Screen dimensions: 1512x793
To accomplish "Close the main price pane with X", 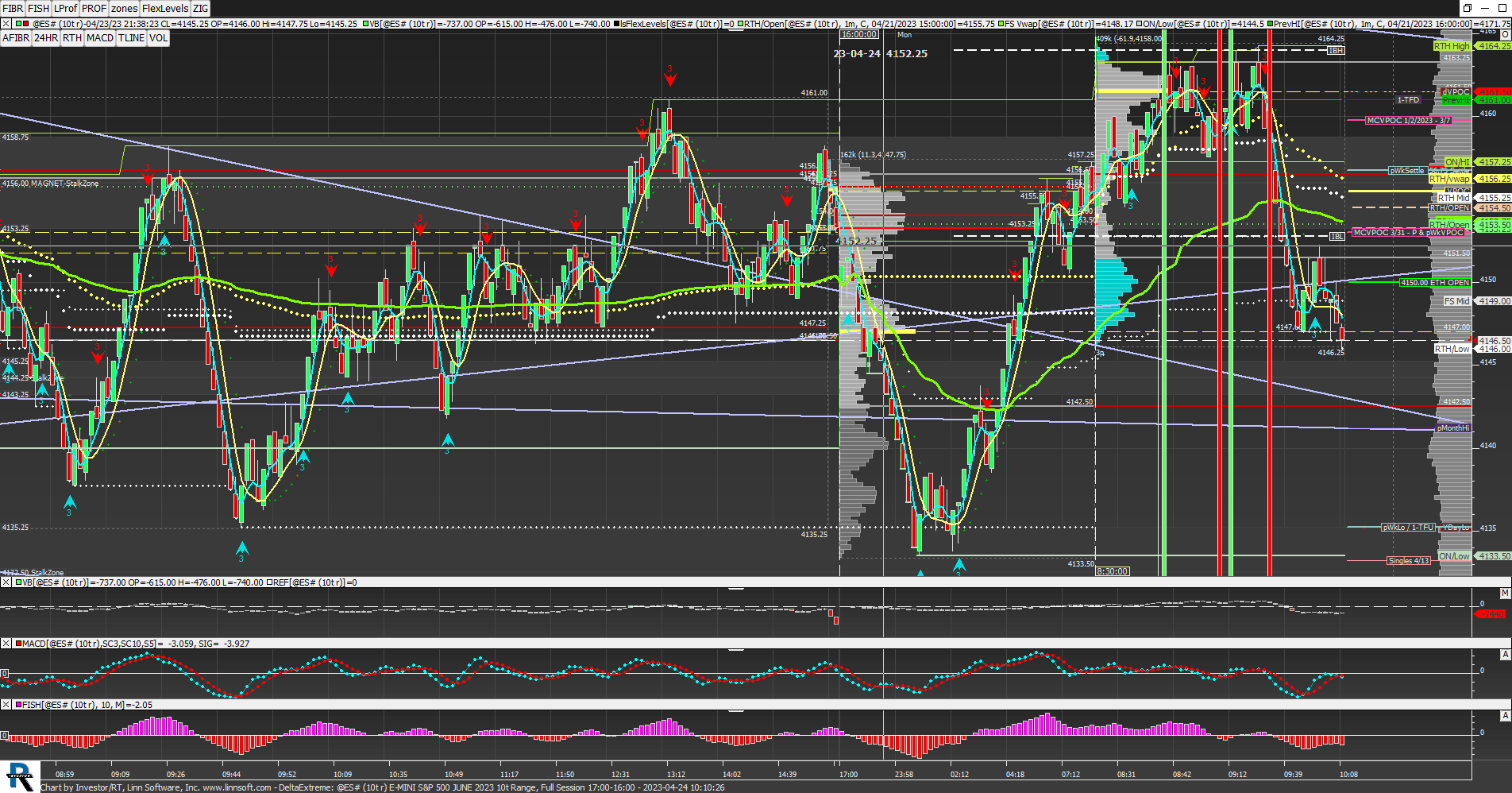I will pyautogui.click(x=6, y=24).
